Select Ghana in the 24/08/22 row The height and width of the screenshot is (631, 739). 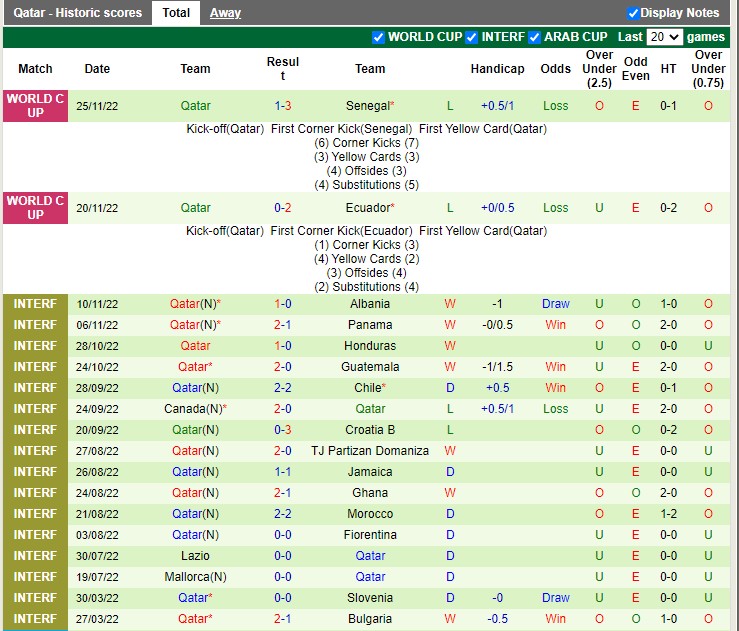pos(370,493)
